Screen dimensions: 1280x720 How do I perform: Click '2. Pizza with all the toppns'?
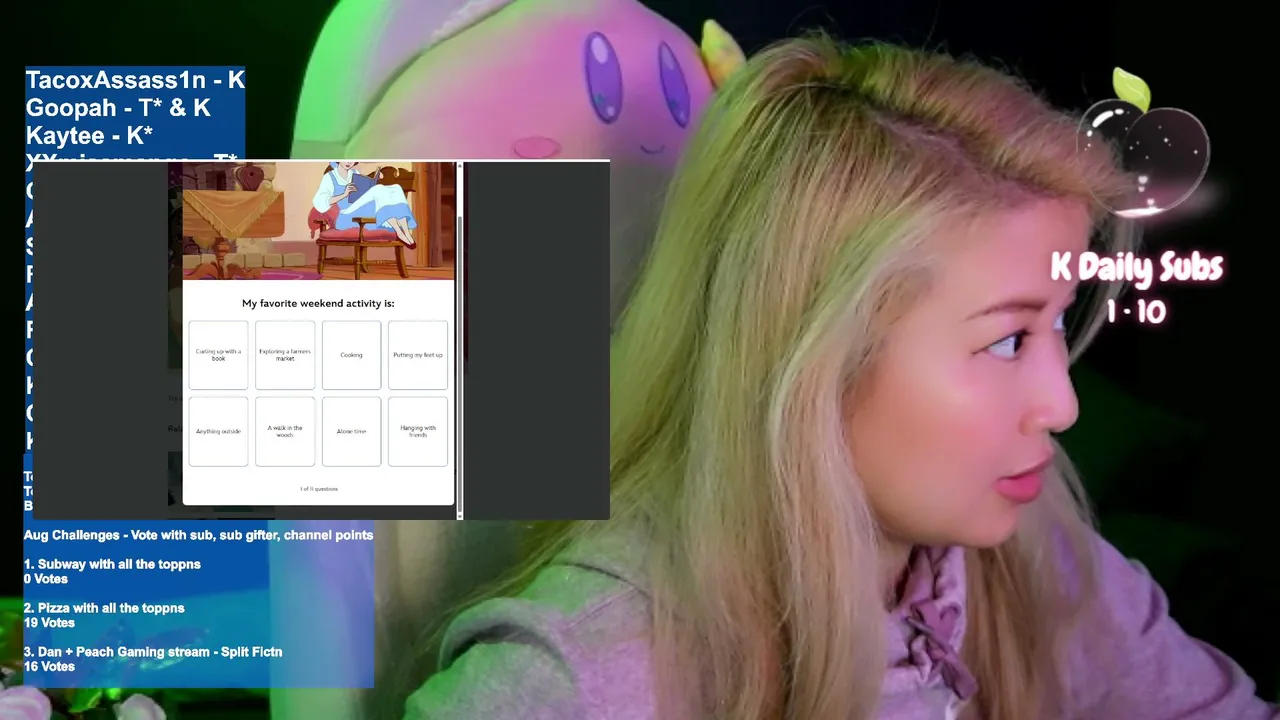point(104,608)
